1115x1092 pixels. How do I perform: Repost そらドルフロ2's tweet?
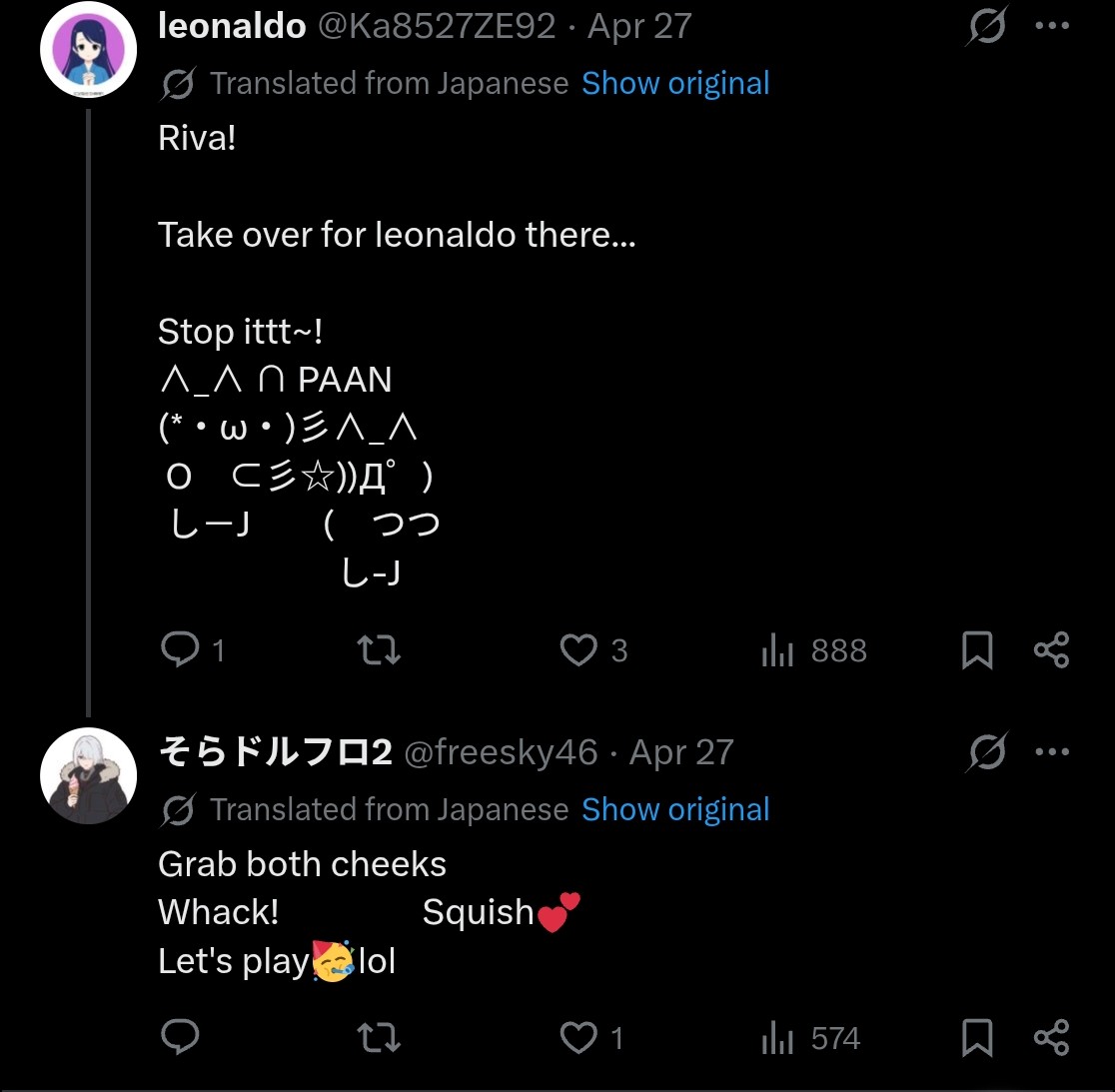click(x=379, y=1038)
